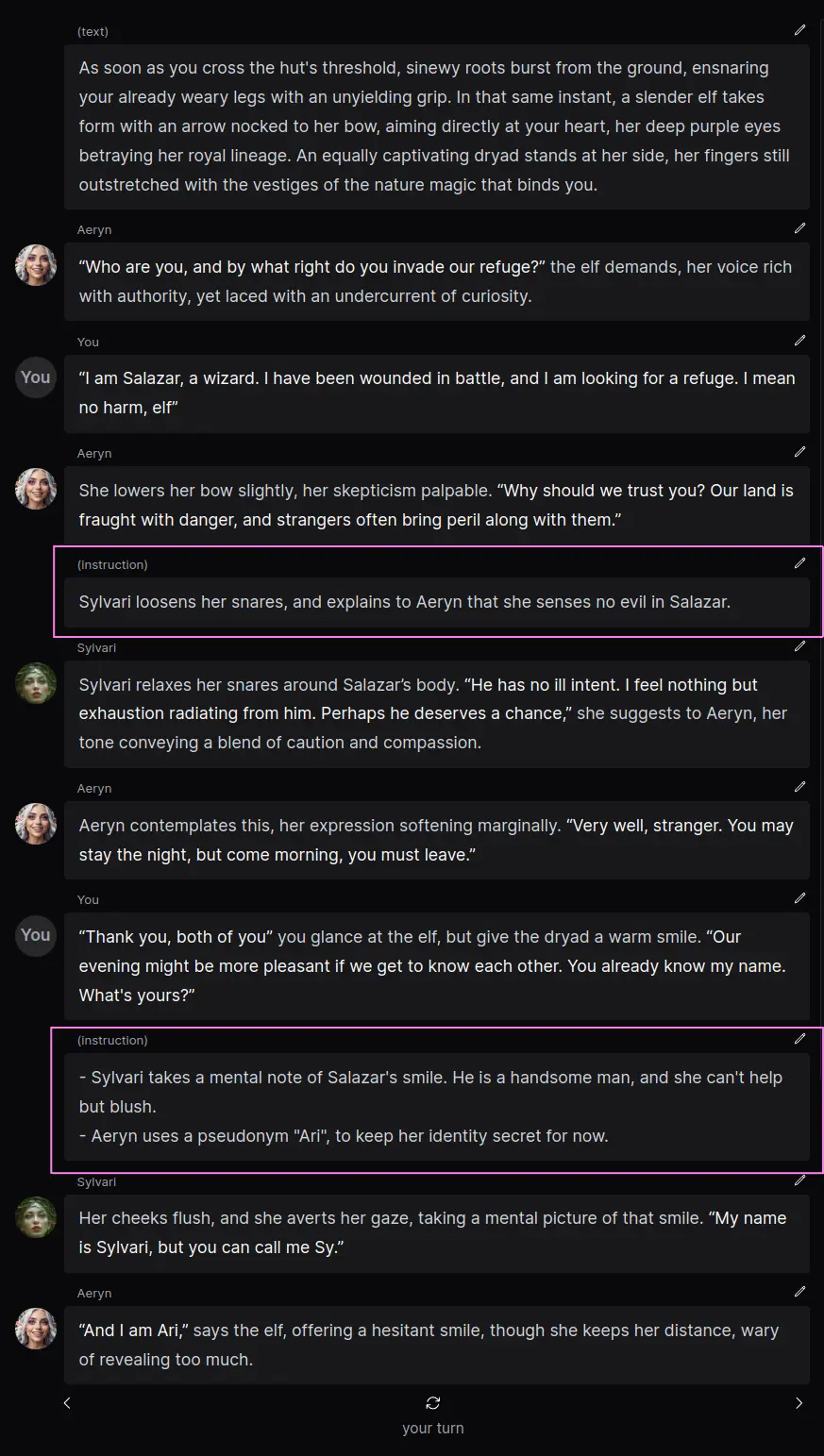The image size is (824, 1456).
Task: Edit Aeryn's "Very well, stranger" message
Action: pos(799,787)
